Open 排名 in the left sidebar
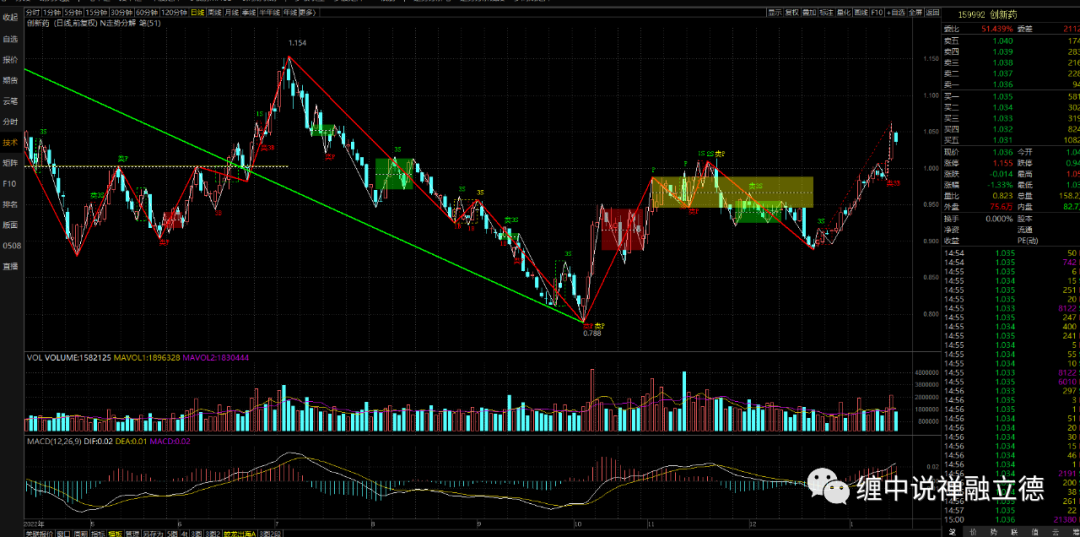Viewport: 1080px width, 537px height. coord(10,204)
